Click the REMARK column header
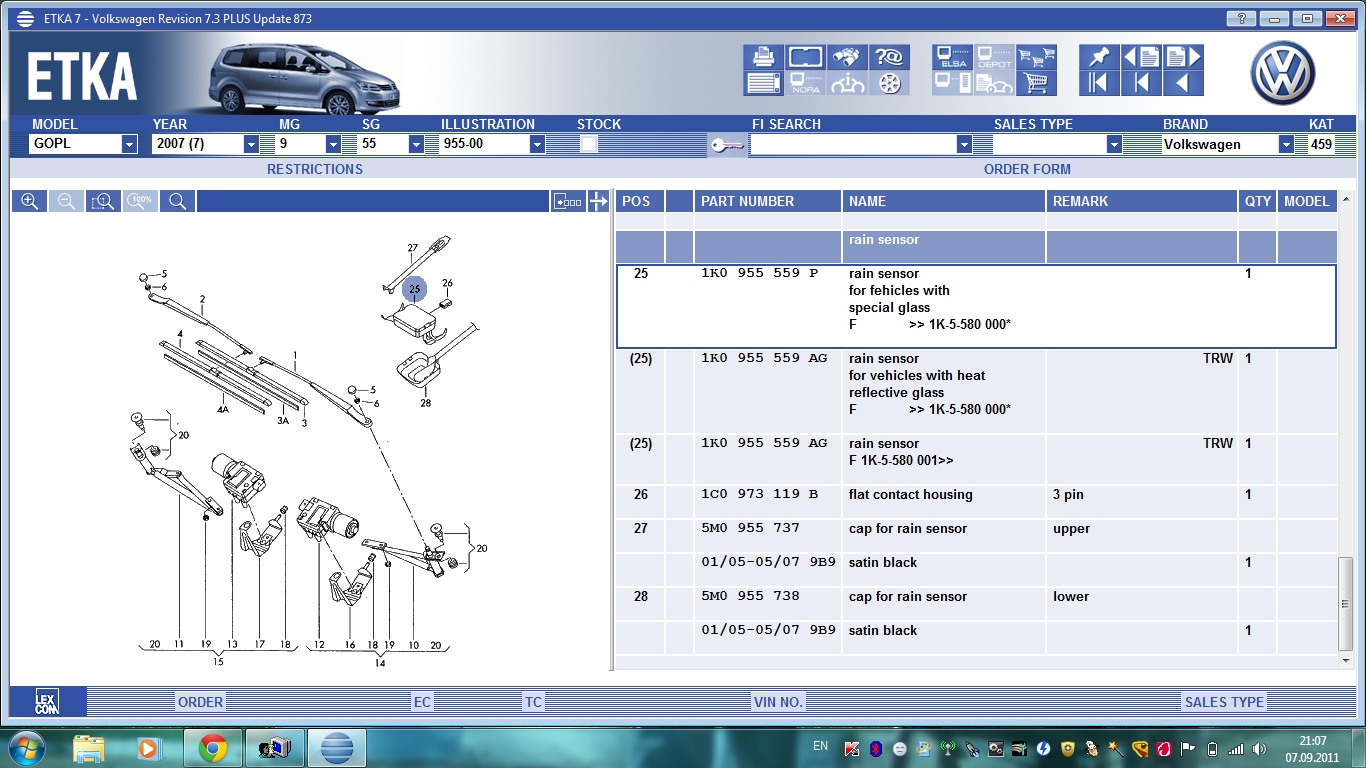 [x=1141, y=201]
